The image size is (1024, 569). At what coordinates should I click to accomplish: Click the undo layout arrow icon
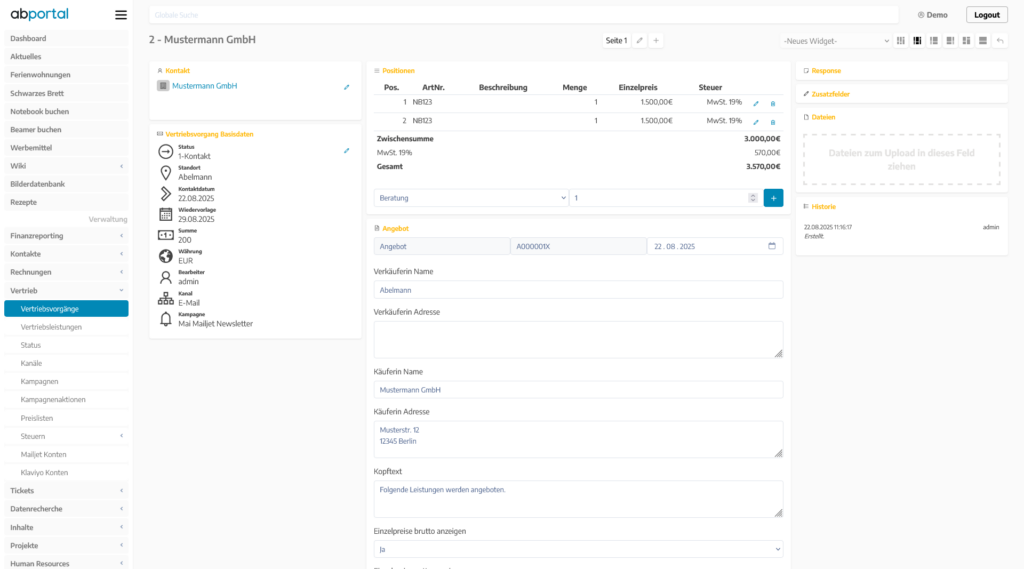1000,41
